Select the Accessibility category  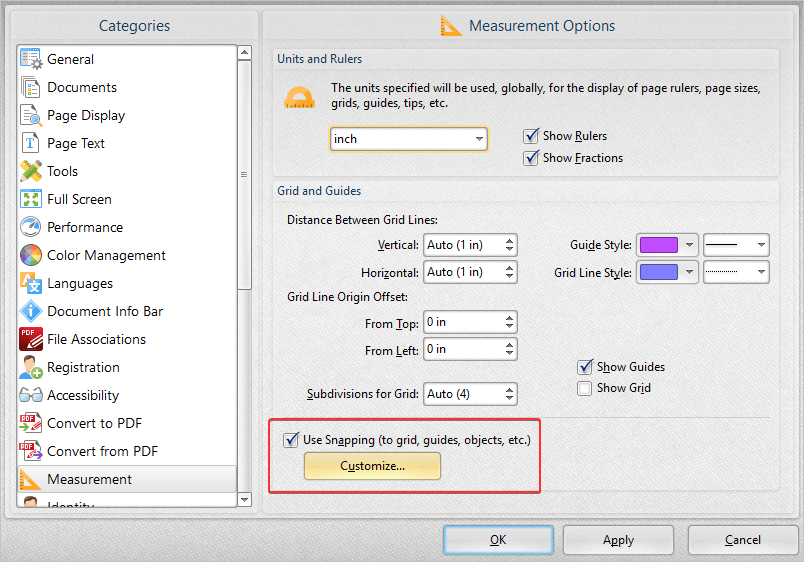click(127, 395)
